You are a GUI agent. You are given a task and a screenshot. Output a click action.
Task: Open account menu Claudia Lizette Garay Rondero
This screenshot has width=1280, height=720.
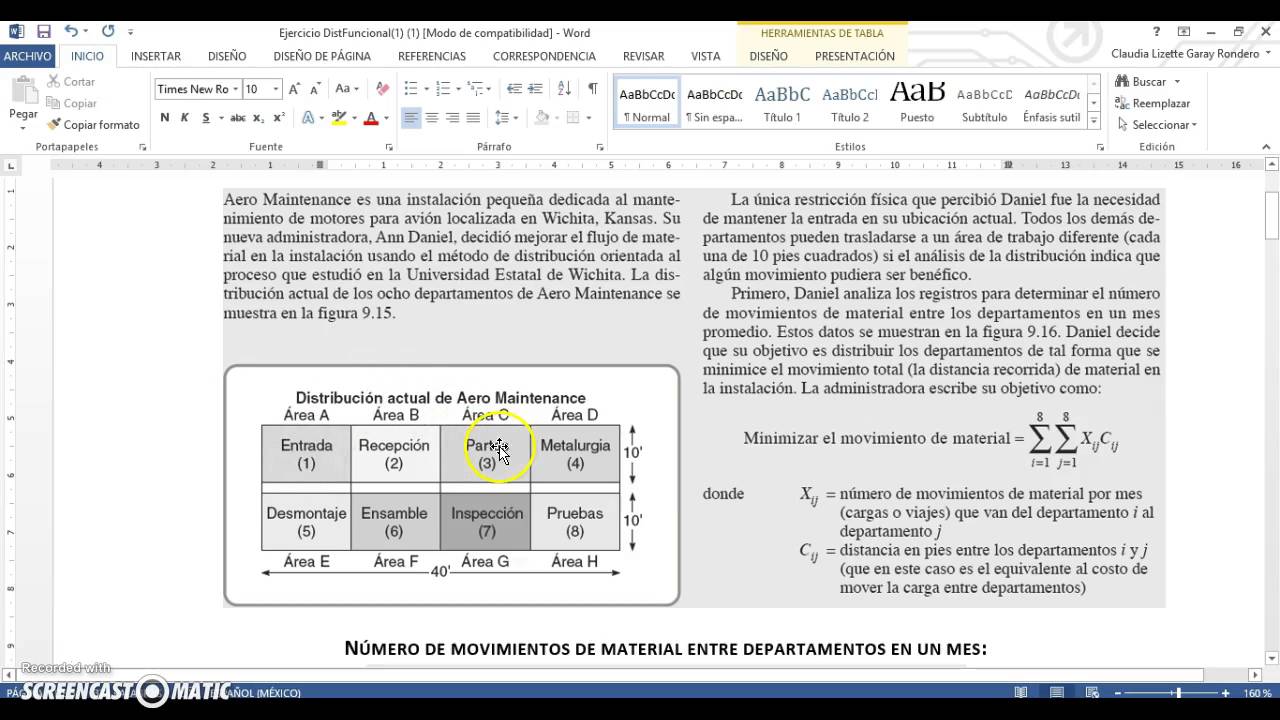(x=1189, y=54)
